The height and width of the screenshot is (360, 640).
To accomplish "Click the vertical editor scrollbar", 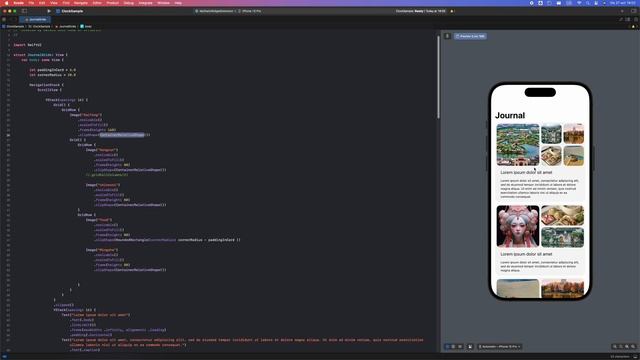I will tap(438, 78).
